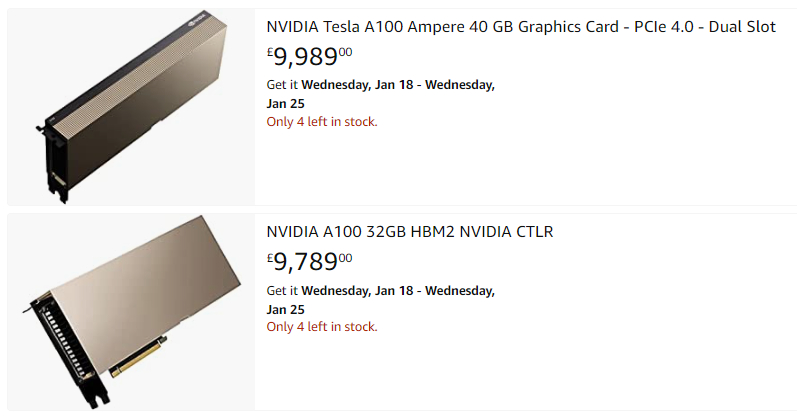
Task: Click "Only 4 left in stock" under the £9,989 price
Action: click(x=322, y=122)
